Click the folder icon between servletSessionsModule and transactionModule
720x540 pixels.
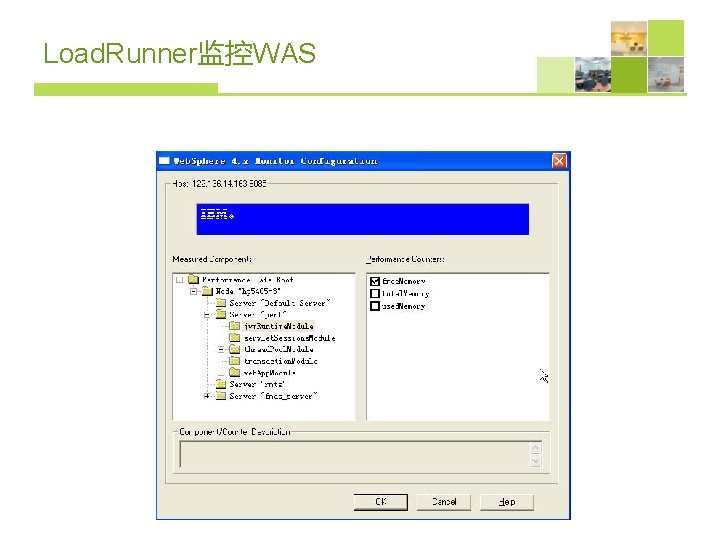point(235,349)
